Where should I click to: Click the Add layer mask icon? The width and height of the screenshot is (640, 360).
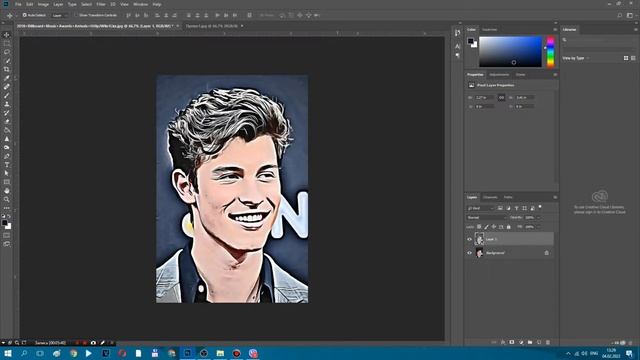512,342
